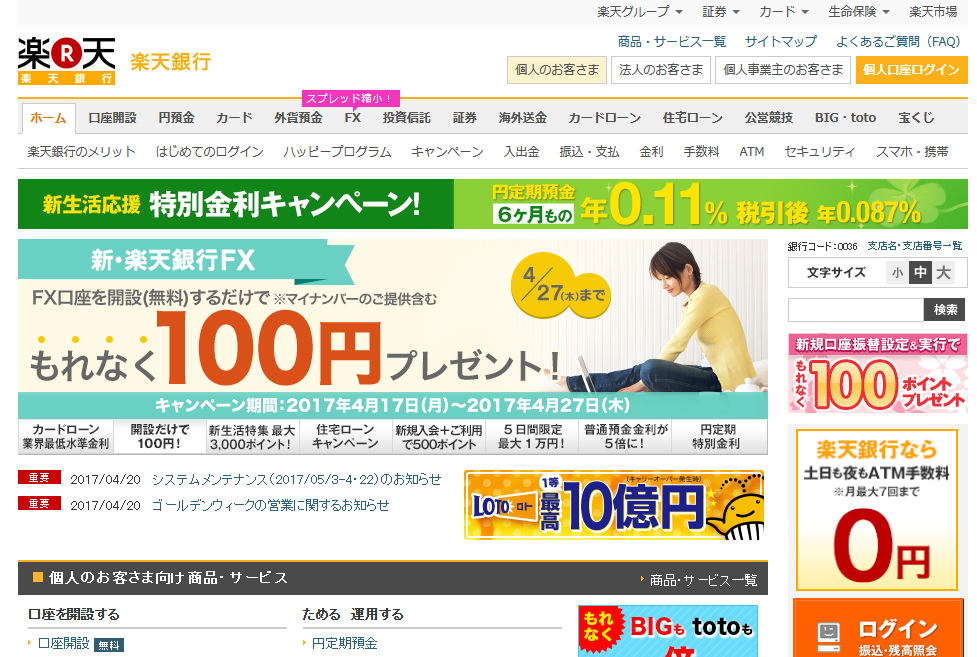
Task: Open 商品・サービス一覧 link in header
Action: pyautogui.click(x=672, y=42)
